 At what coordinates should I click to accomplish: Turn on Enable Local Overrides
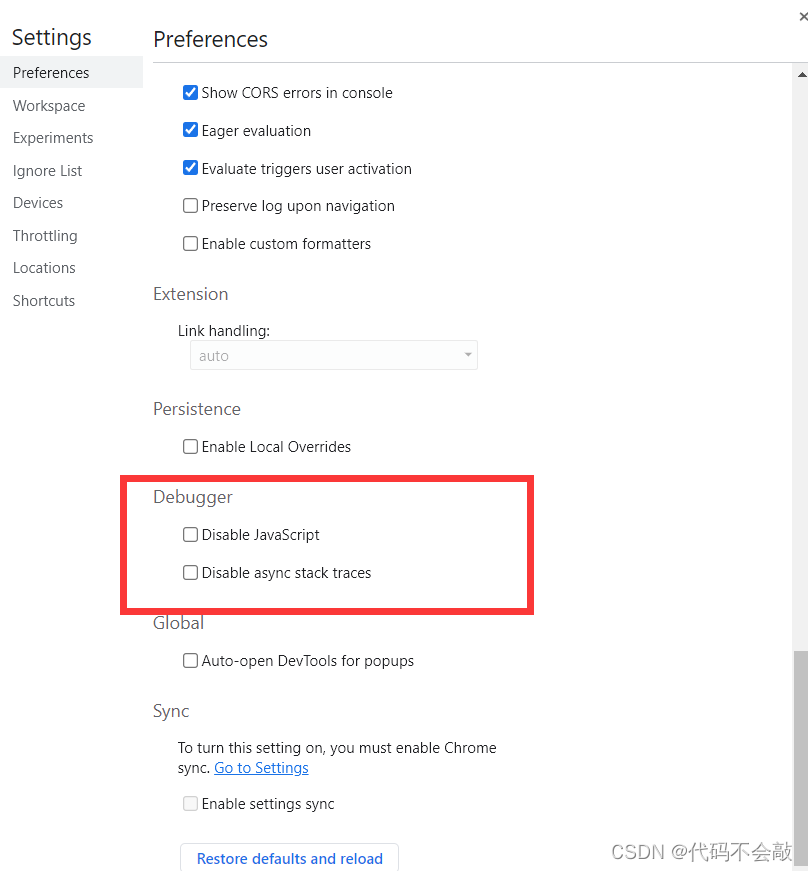click(x=190, y=447)
